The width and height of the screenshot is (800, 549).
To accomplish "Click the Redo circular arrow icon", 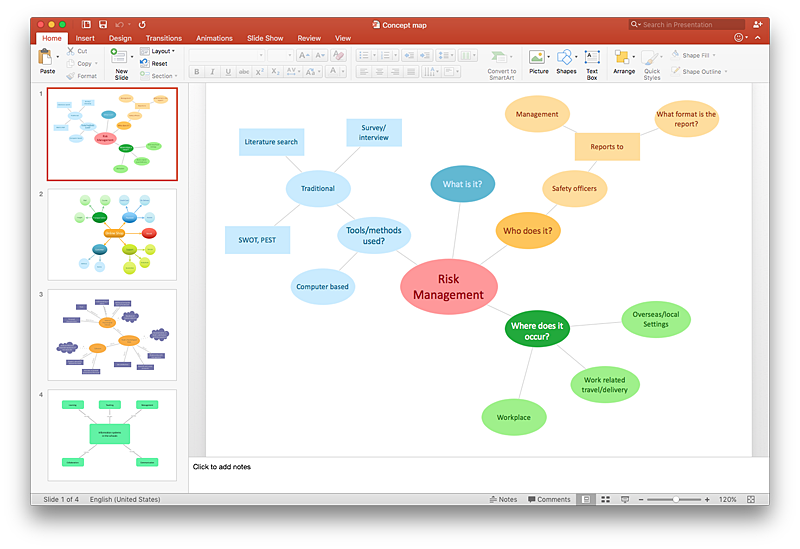I will (x=142, y=24).
